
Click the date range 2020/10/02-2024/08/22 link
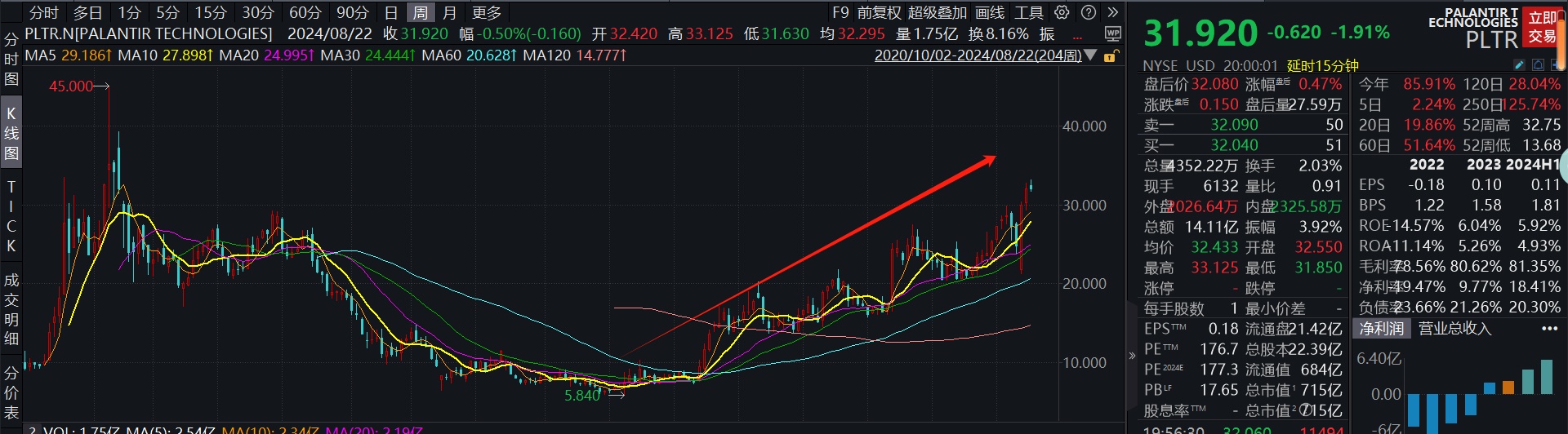click(x=978, y=55)
